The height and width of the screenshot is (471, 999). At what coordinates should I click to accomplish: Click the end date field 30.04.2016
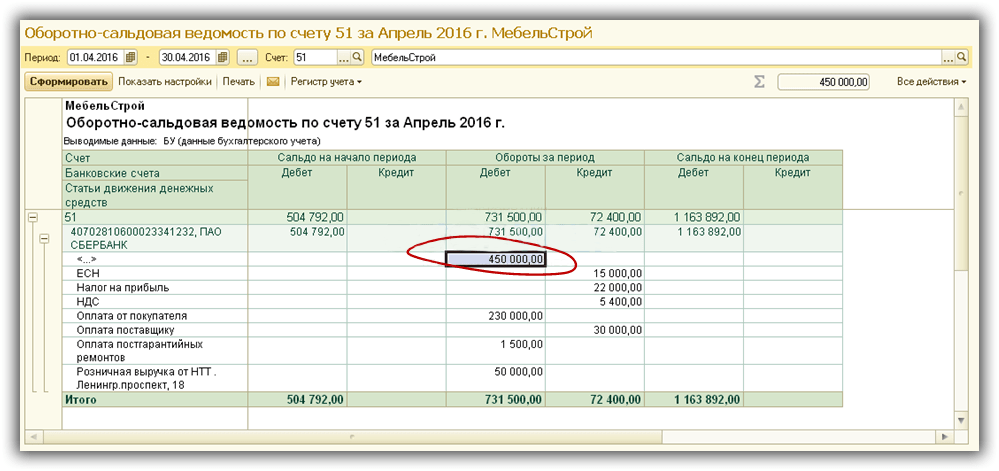tap(188, 57)
